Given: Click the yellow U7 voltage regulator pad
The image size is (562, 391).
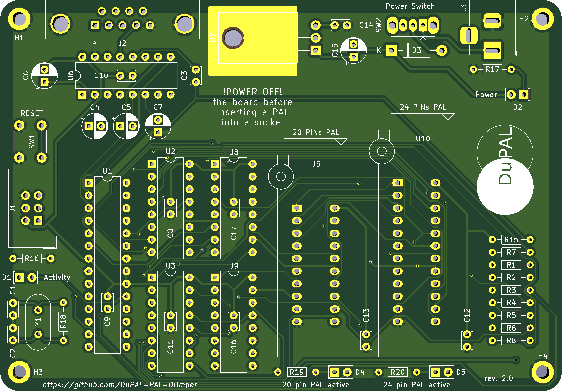Looking at the screenshot, I should tap(253, 41).
